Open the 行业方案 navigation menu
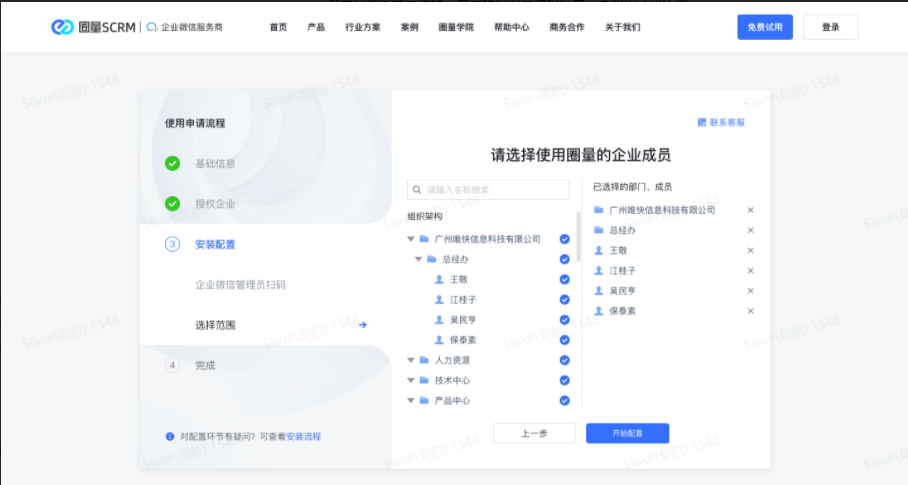 [x=362, y=27]
